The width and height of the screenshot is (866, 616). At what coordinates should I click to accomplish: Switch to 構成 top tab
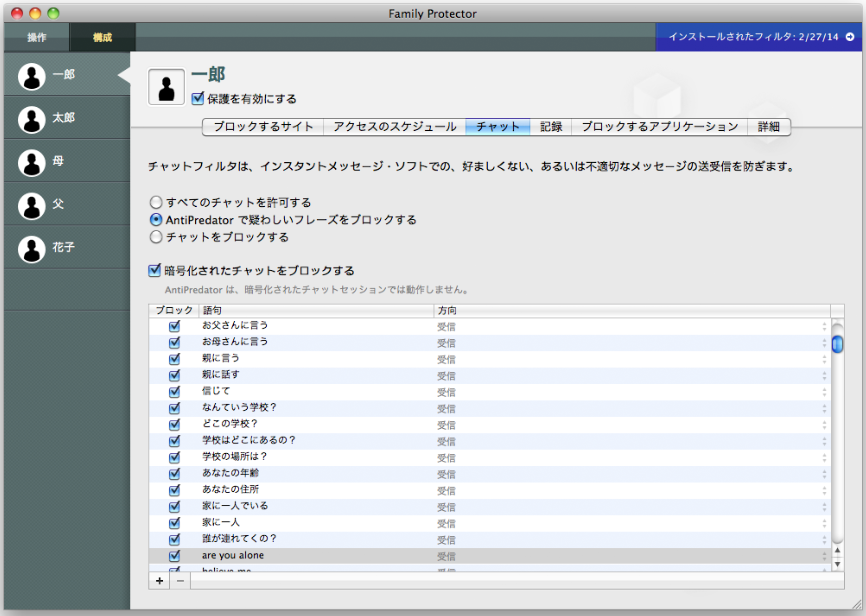[x=102, y=37]
